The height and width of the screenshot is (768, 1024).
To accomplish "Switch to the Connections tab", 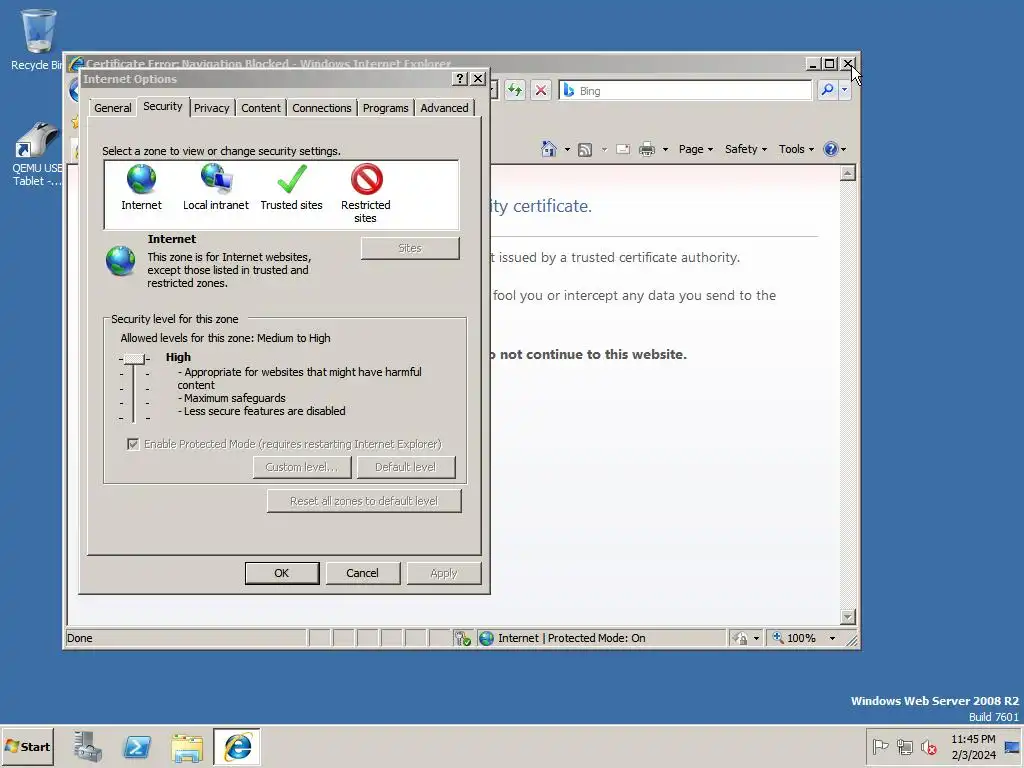I will (321, 108).
